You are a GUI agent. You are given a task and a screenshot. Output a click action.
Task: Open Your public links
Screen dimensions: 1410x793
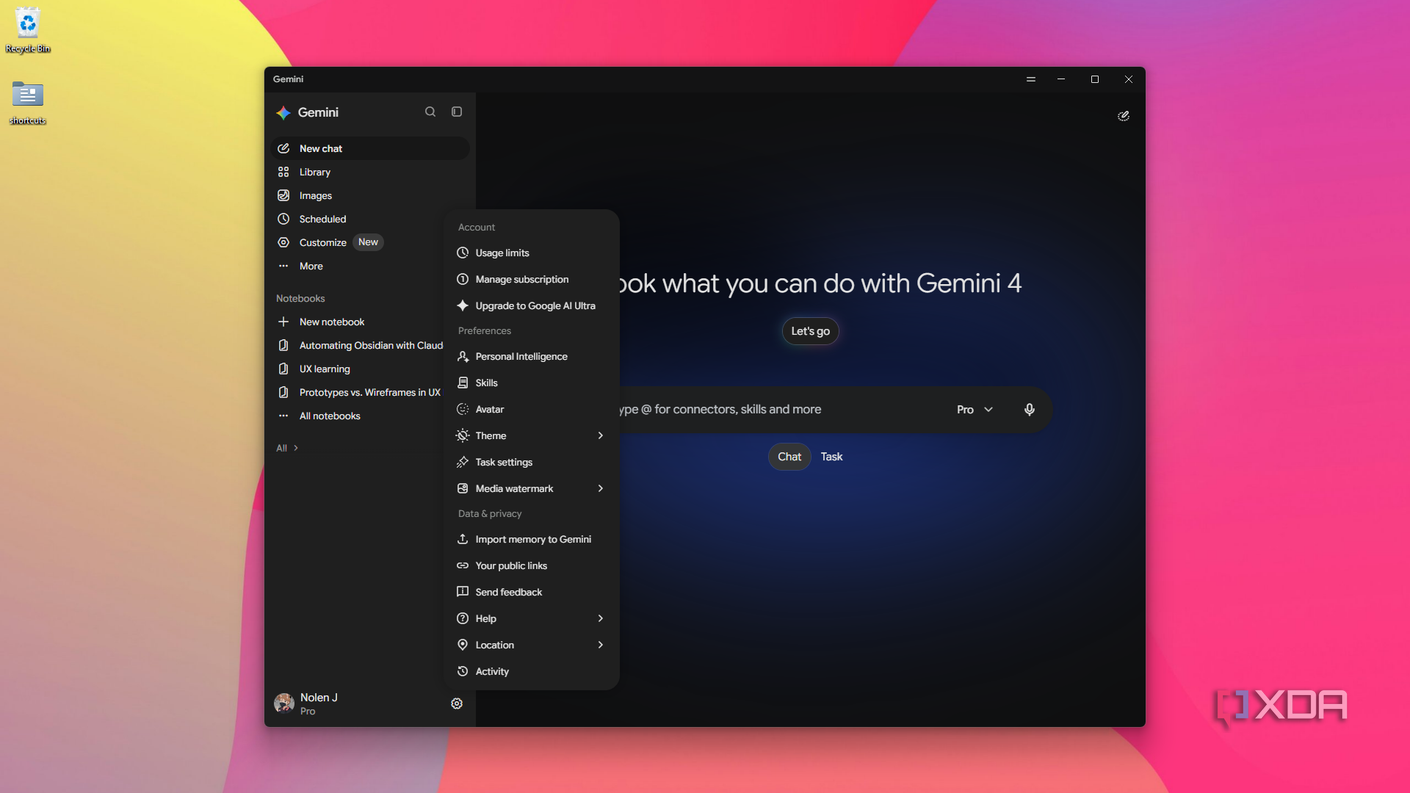532,566
